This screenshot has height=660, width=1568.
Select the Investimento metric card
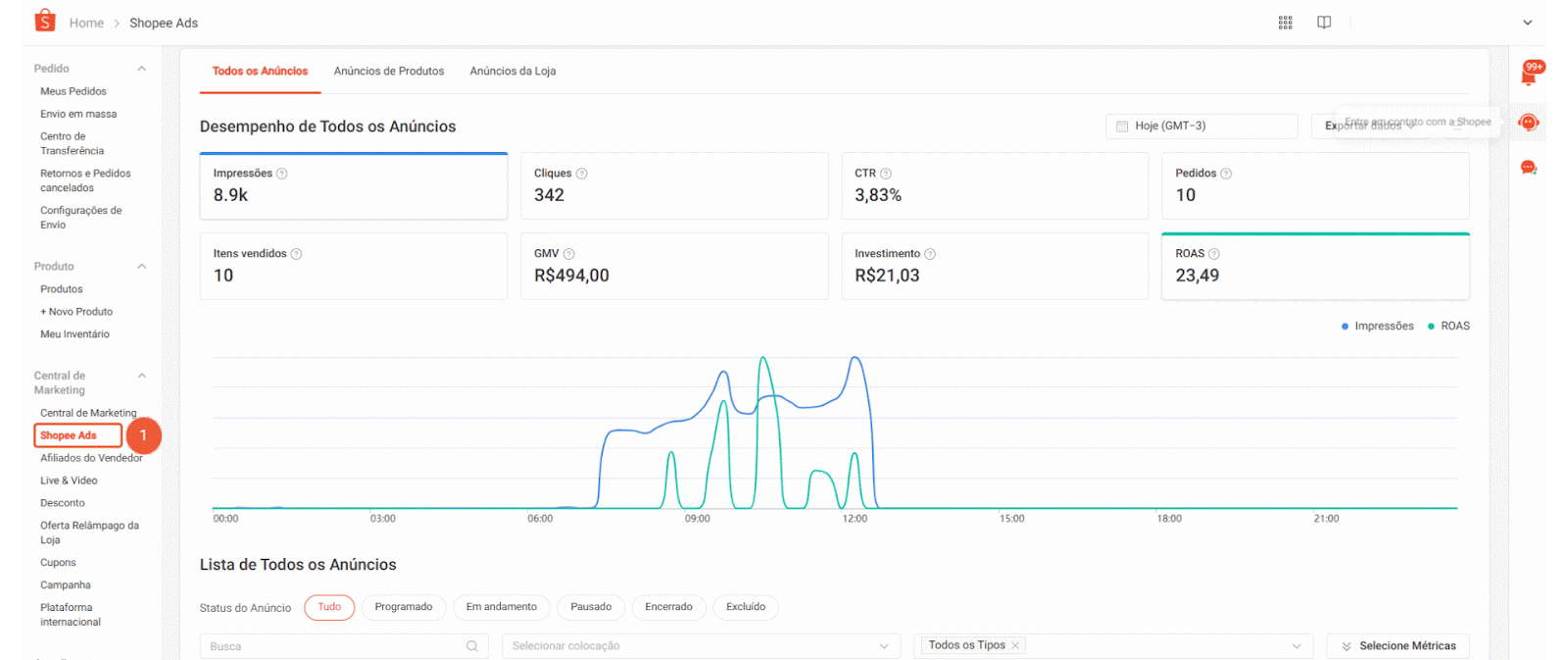coord(995,266)
